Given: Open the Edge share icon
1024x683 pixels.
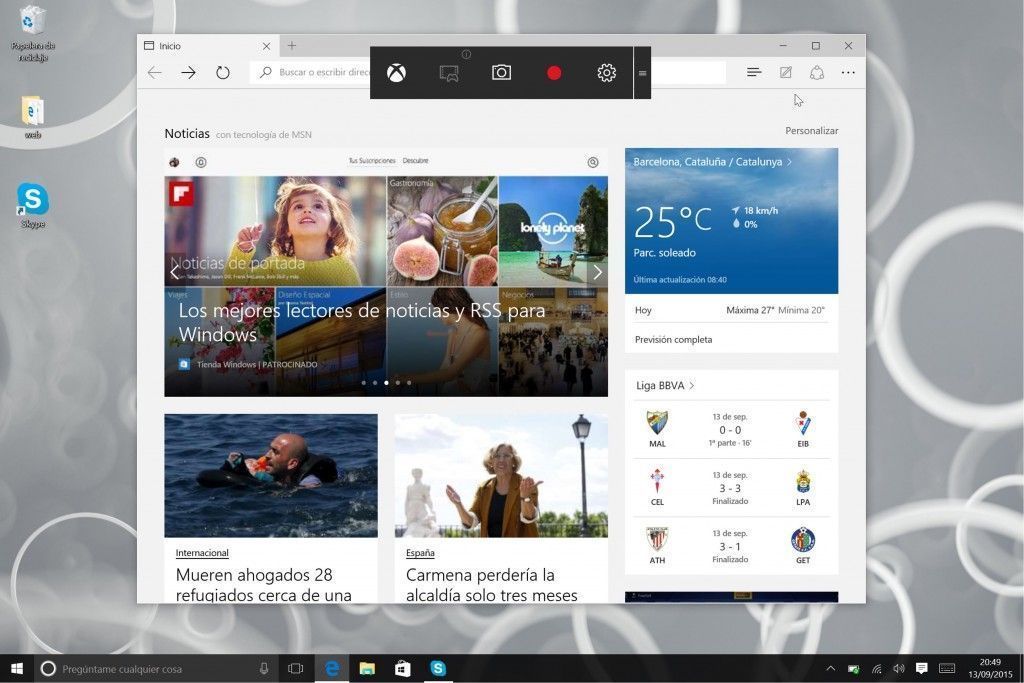Looking at the screenshot, I should click(x=816, y=72).
